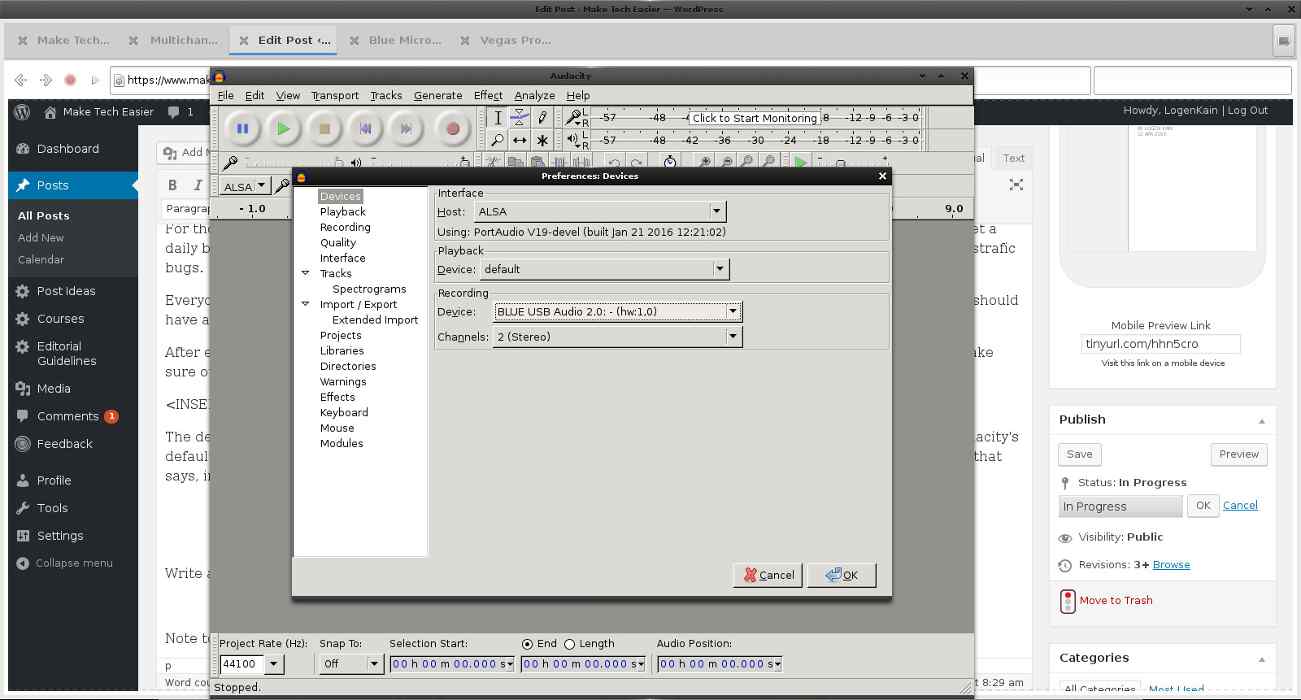Click the Skip to End button
Viewport: 1301px width, 700px height.
(x=404, y=128)
